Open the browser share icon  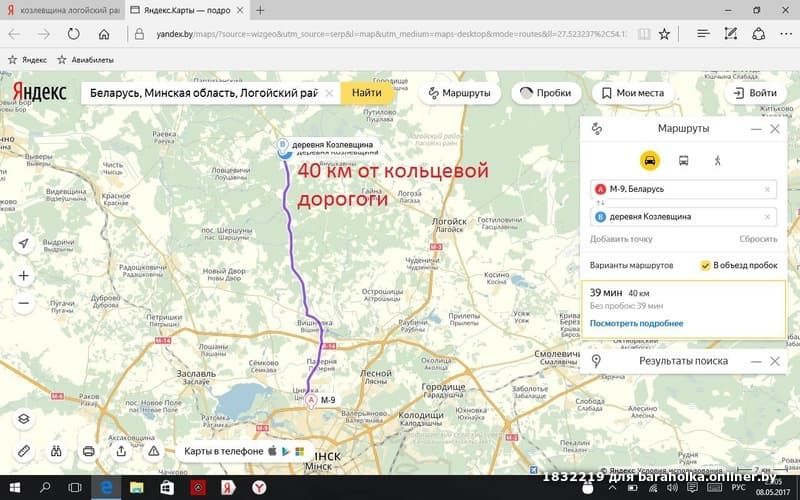pos(759,34)
